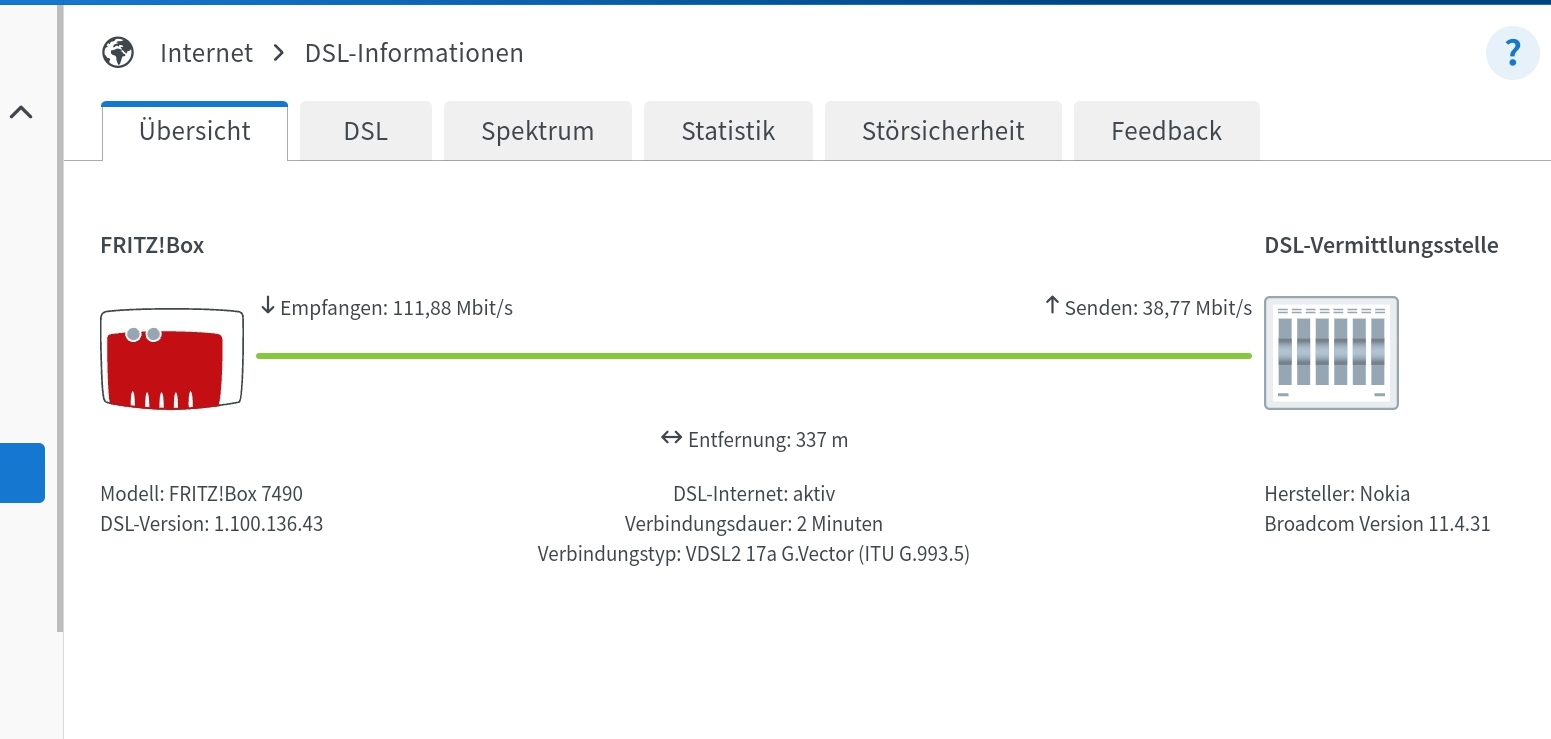Click the globe icon in the breadcrumb
The width and height of the screenshot is (1551, 739).
pyautogui.click(x=118, y=51)
